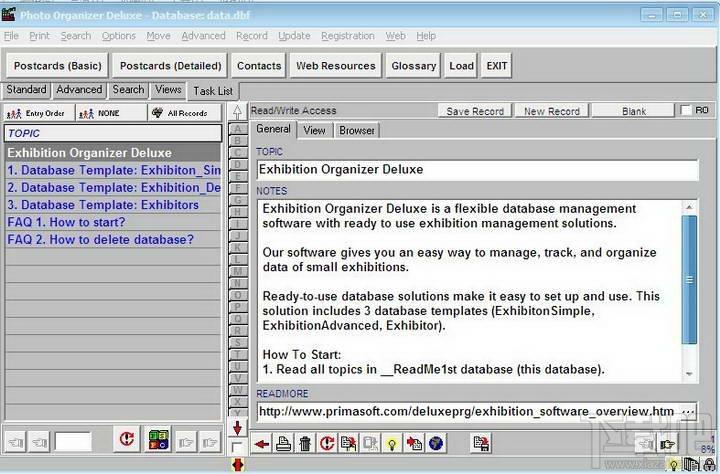Click the red left arrow in record toolbar

coord(262,444)
